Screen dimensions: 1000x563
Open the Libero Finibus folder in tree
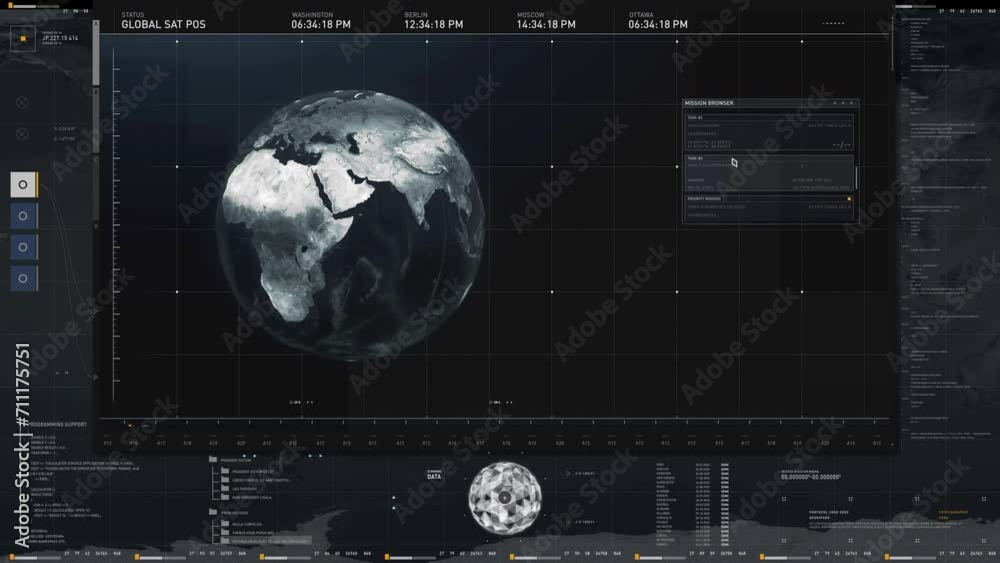click(x=225, y=479)
